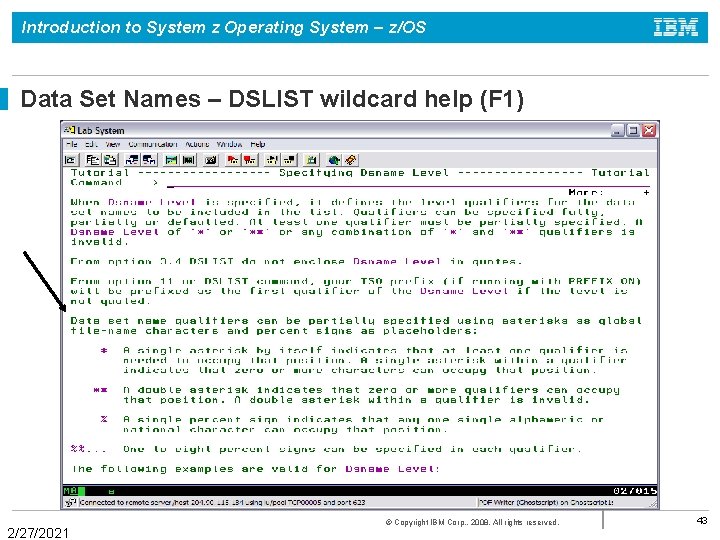Image resolution: width=720 pixels, height=540 pixels.
Task: Open the Color Remap toolbar icon
Action: point(188,160)
